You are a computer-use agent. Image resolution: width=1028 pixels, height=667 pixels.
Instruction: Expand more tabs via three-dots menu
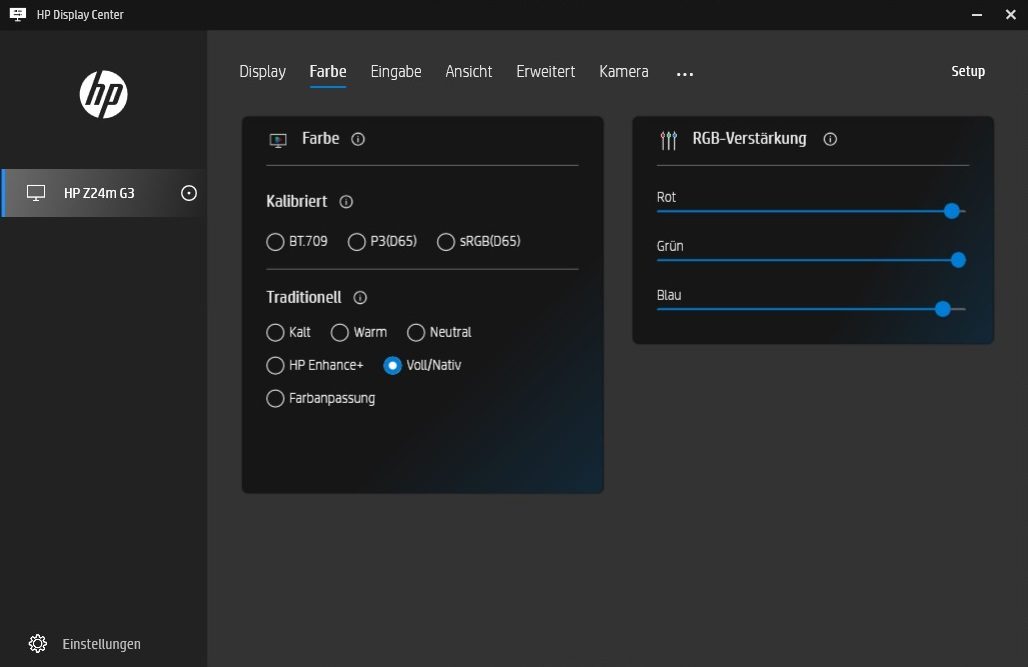tap(684, 73)
